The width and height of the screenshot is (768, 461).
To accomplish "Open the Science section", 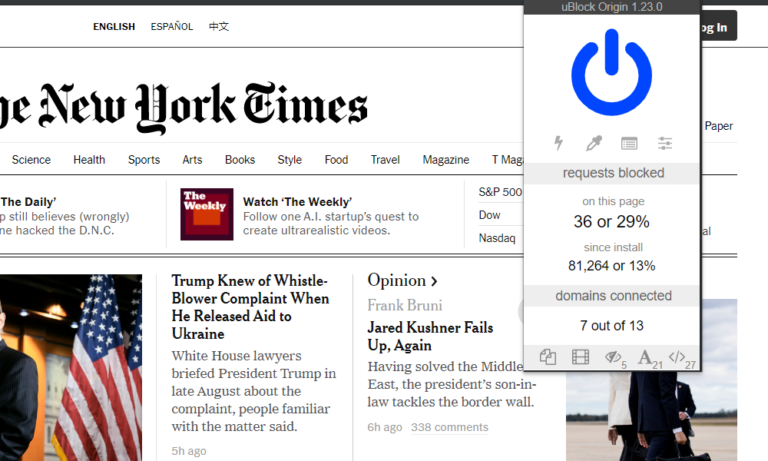I will click(31, 160).
